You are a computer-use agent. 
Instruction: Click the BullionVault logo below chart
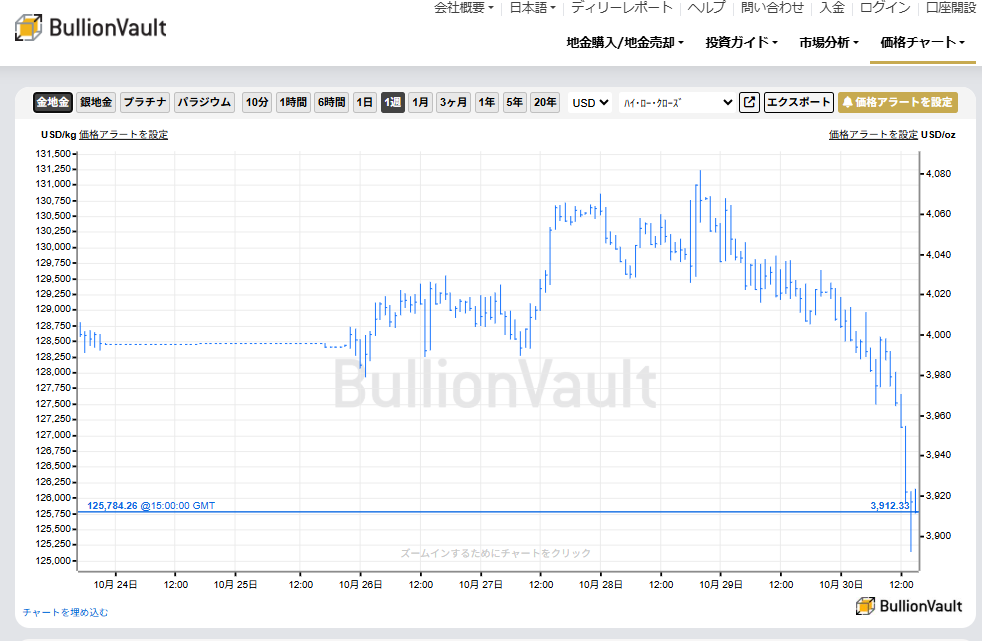pos(909,606)
